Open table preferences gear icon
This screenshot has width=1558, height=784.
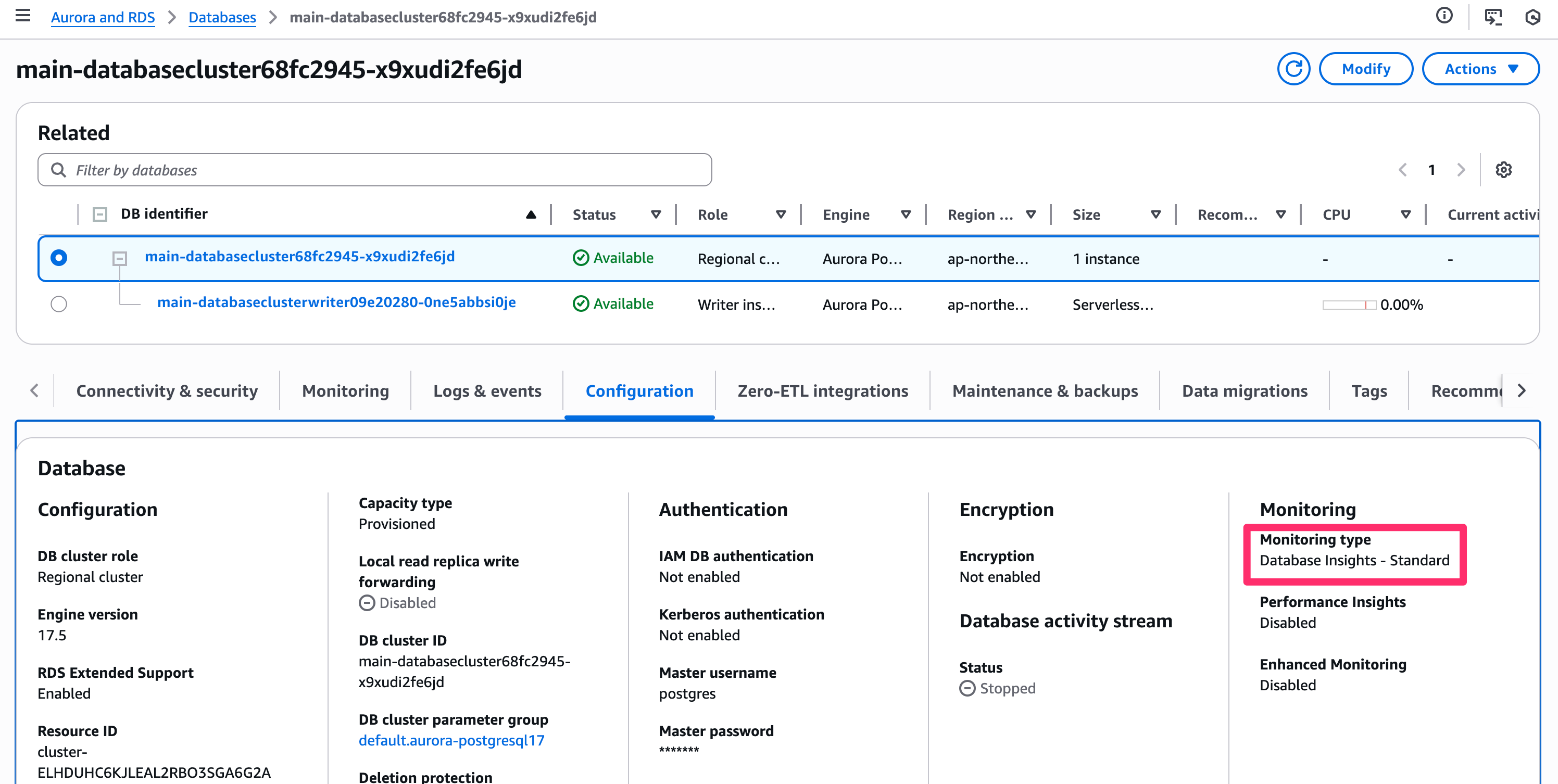coord(1503,170)
